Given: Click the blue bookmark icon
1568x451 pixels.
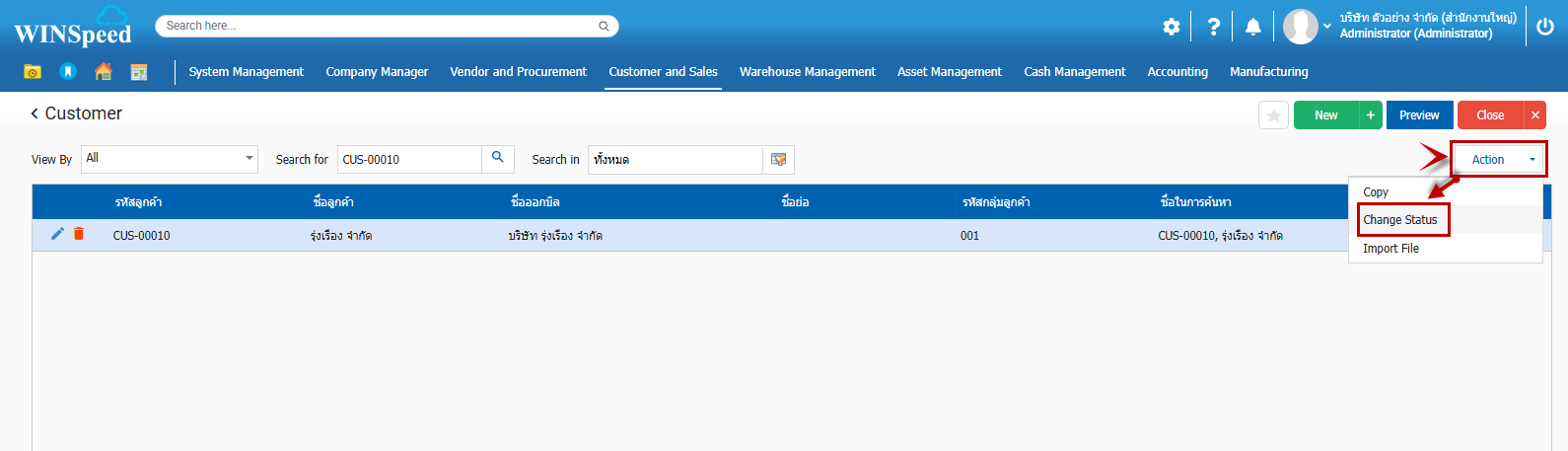Looking at the screenshot, I should 68,71.
